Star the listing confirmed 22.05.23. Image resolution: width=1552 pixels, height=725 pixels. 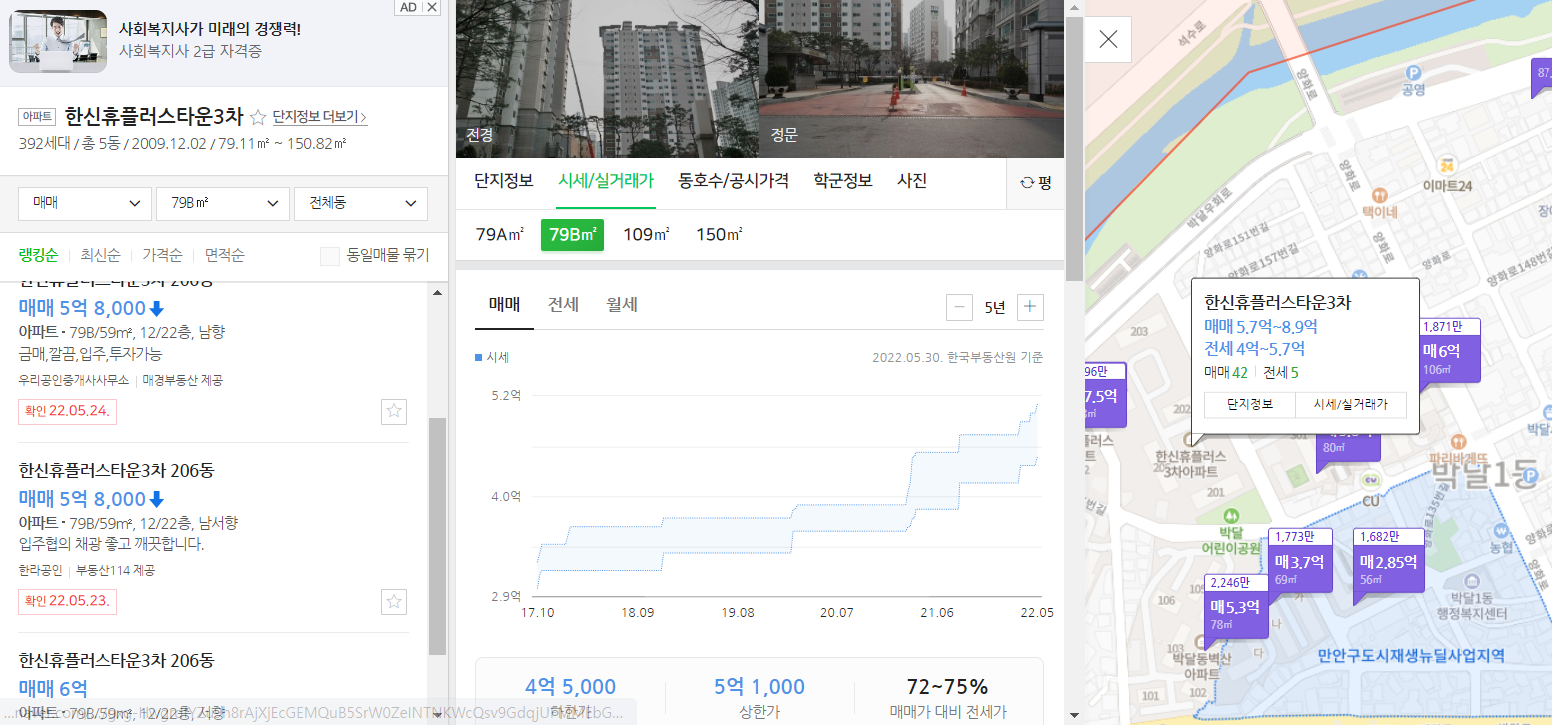click(394, 601)
